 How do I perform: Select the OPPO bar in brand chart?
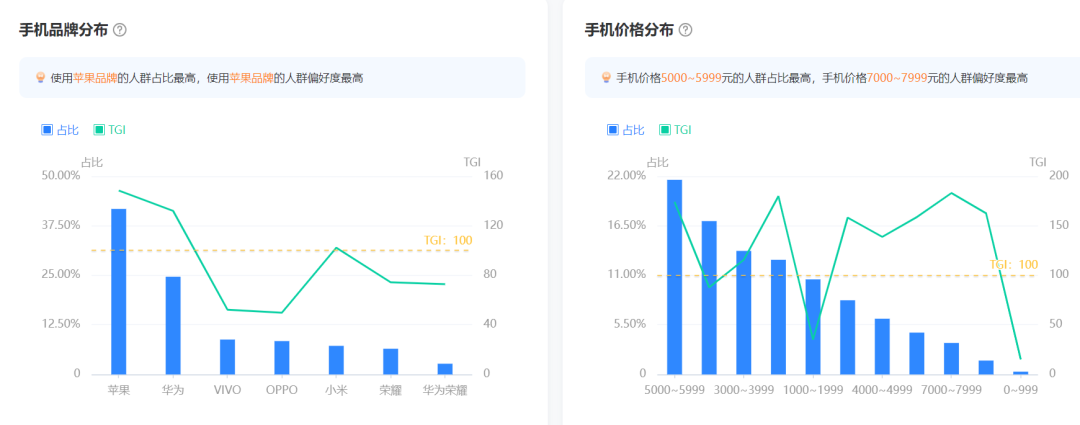pyautogui.click(x=282, y=357)
